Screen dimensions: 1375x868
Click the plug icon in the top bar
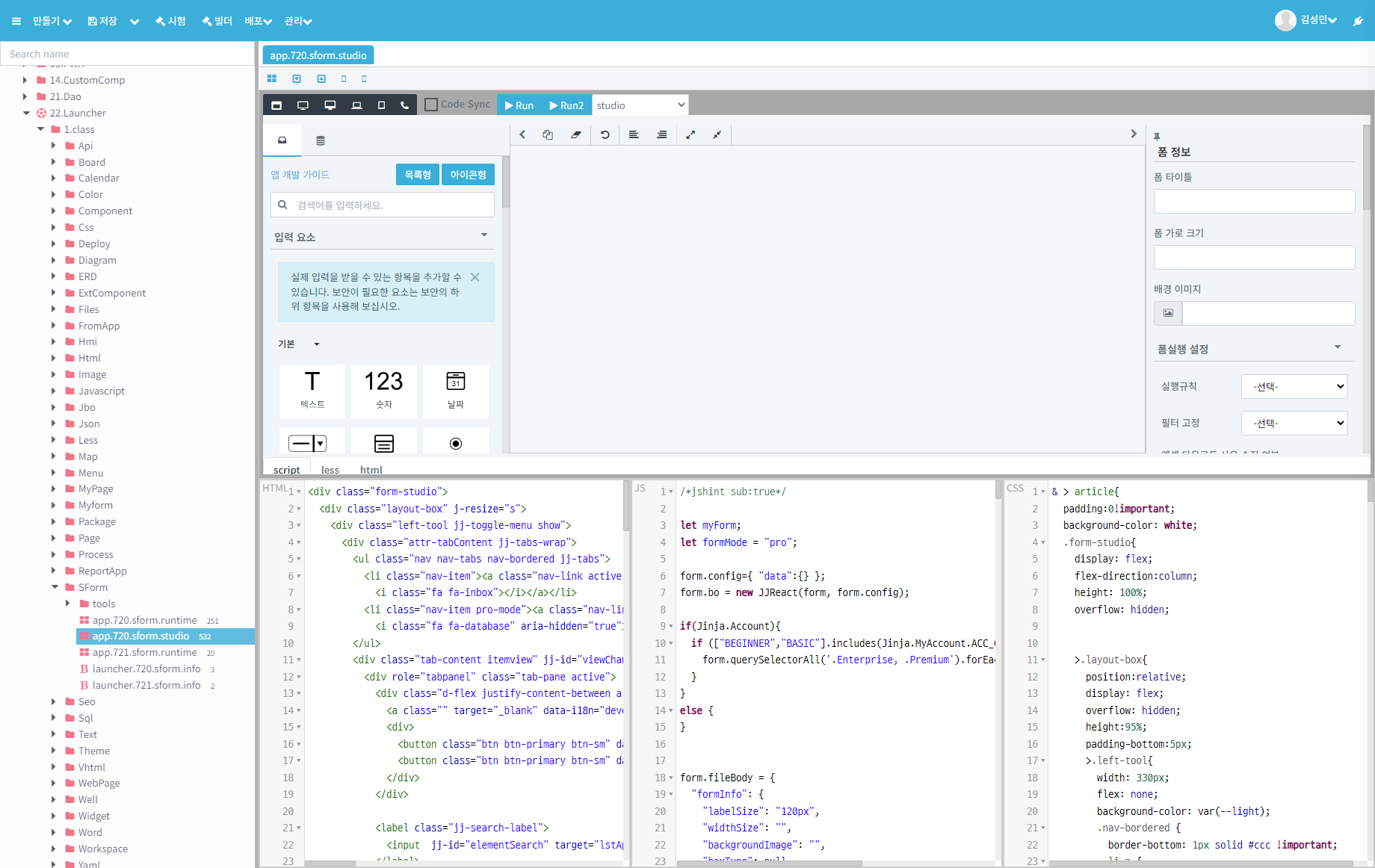coord(1358,21)
